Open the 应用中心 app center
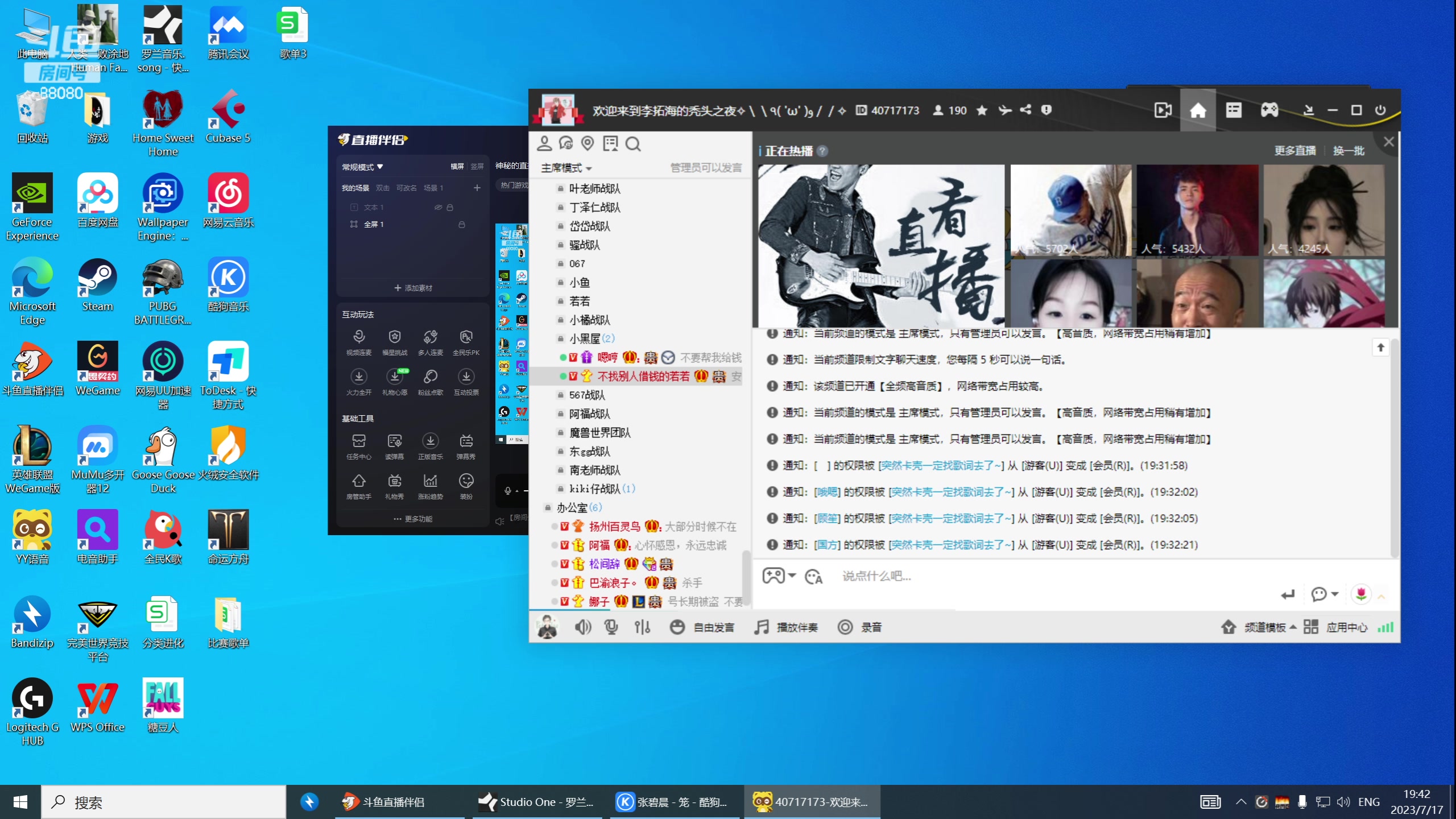The image size is (1456, 819). 1347,627
